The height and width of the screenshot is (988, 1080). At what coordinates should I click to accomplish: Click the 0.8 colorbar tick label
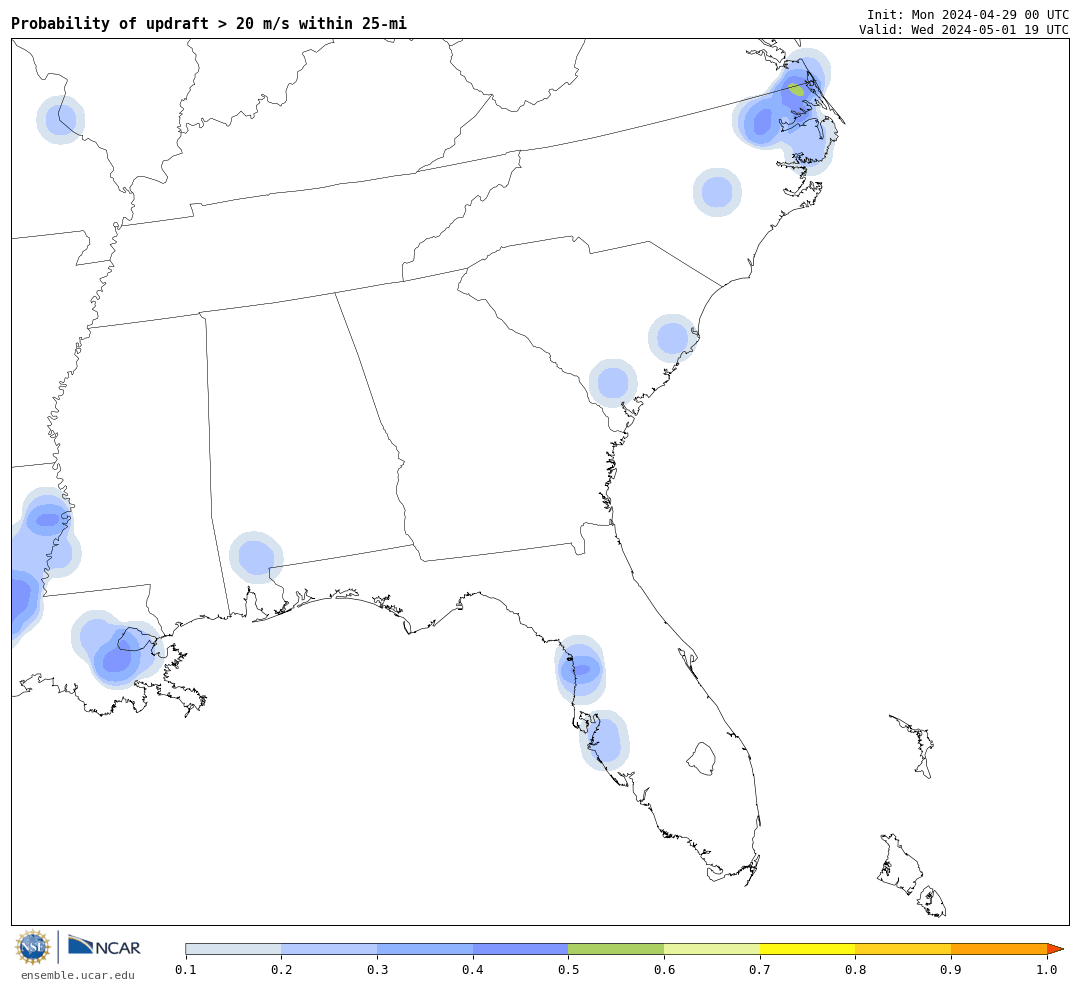tap(856, 970)
